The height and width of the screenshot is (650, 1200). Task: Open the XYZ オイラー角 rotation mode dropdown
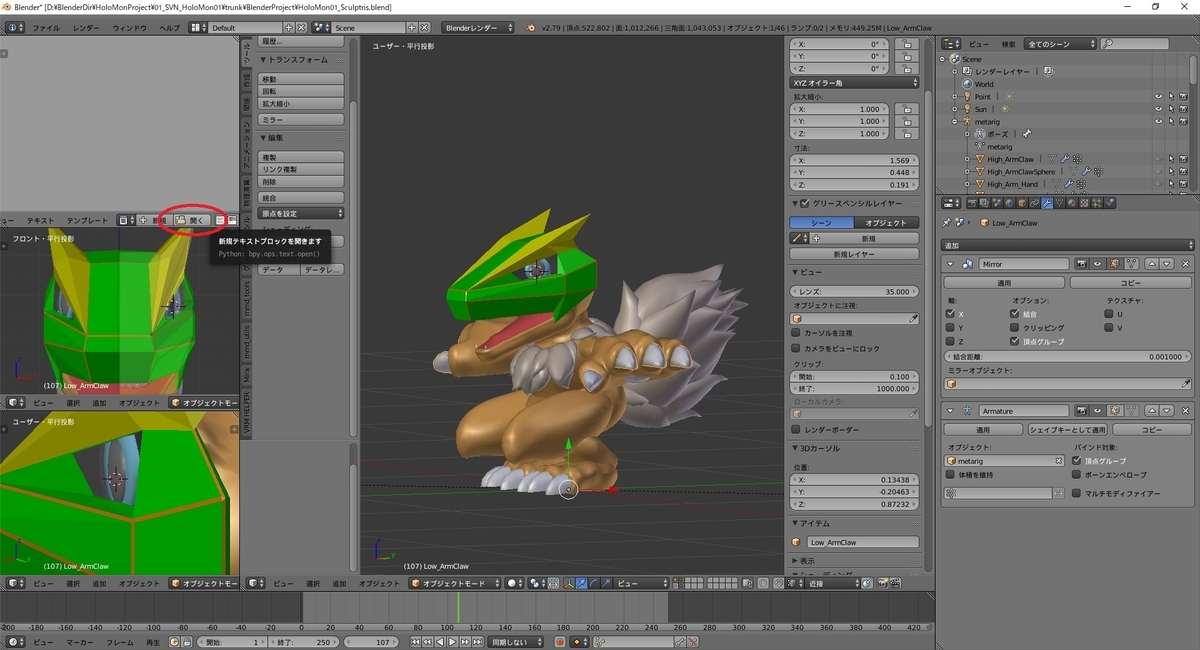tap(854, 83)
